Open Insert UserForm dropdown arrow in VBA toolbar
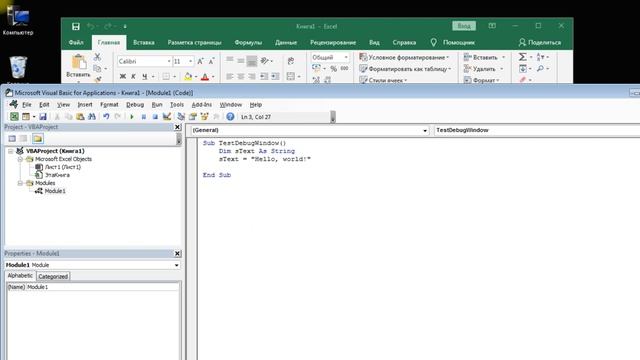The image size is (640, 360). [x=33, y=117]
